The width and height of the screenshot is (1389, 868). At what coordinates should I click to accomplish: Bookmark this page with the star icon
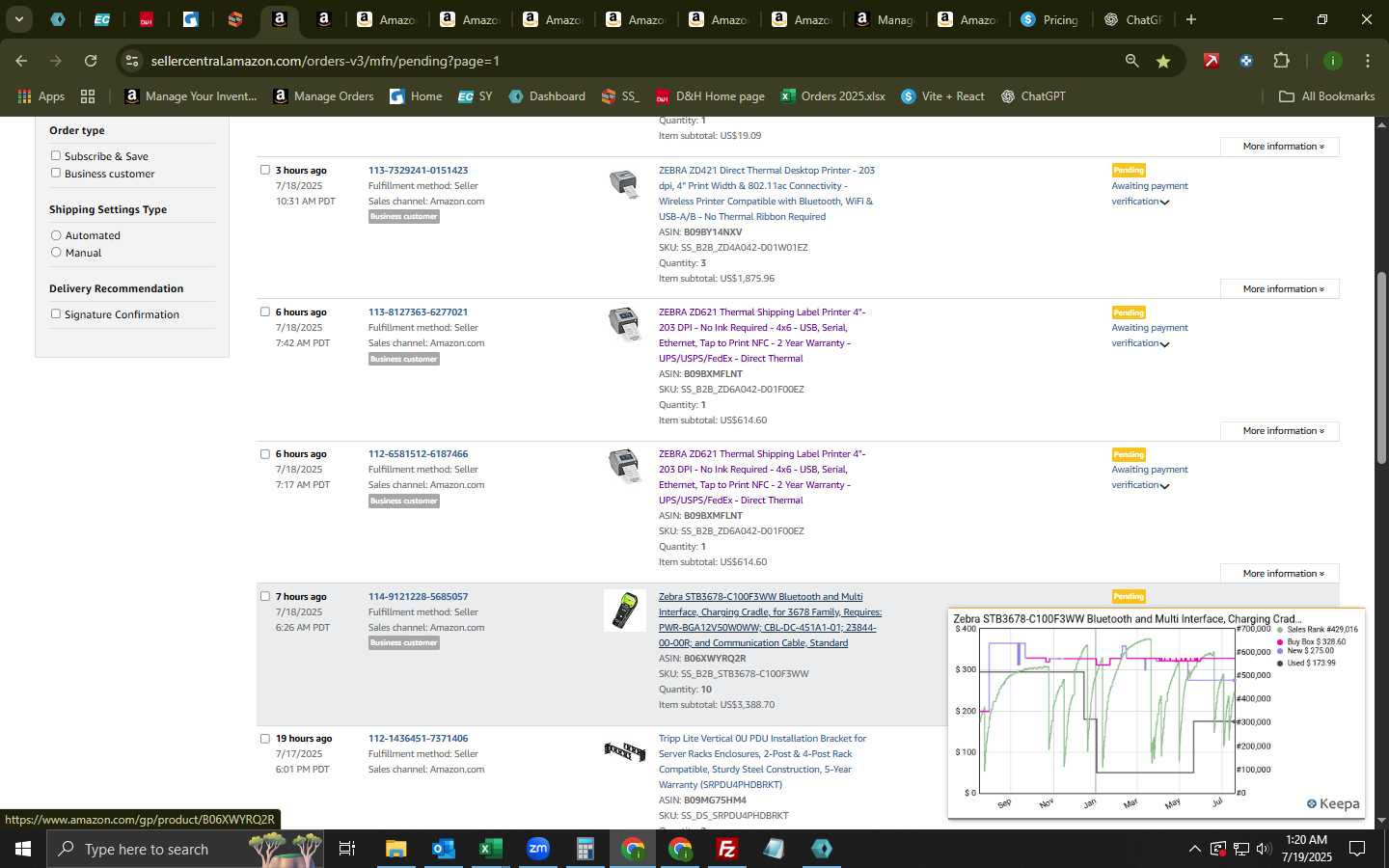[x=1163, y=61]
